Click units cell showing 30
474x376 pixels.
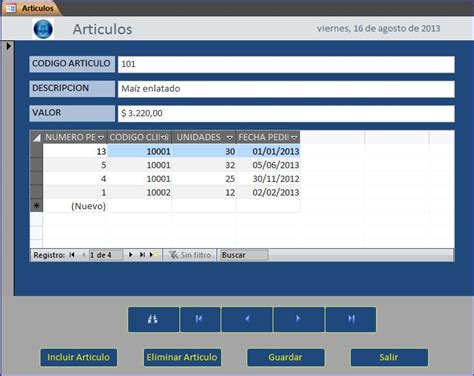click(204, 151)
